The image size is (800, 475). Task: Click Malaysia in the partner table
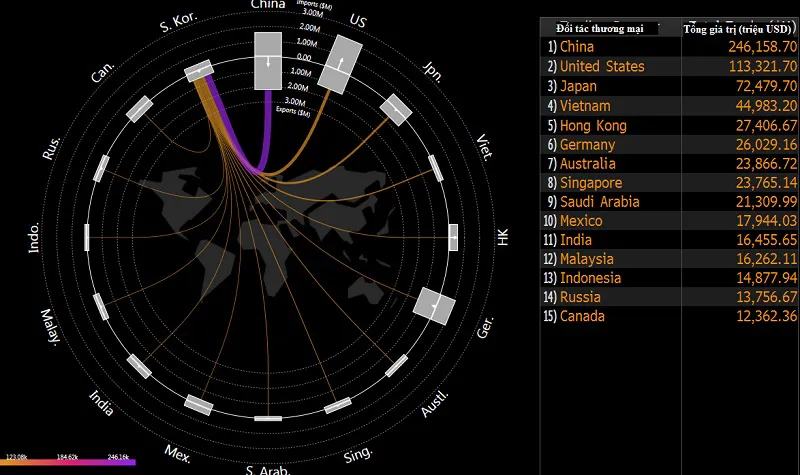click(587, 259)
